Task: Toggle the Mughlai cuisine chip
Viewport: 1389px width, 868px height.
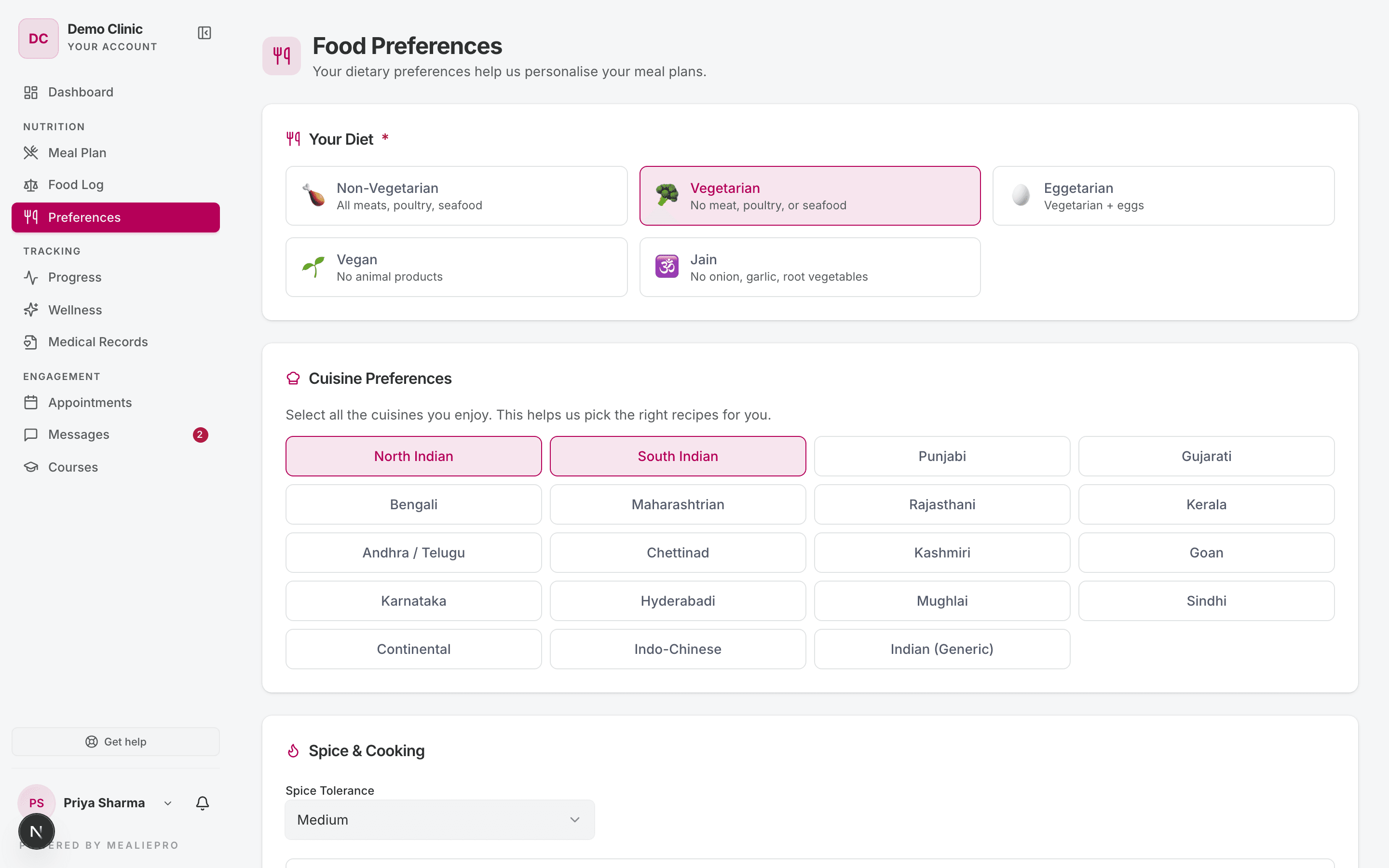Action: [x=942, y=601]
